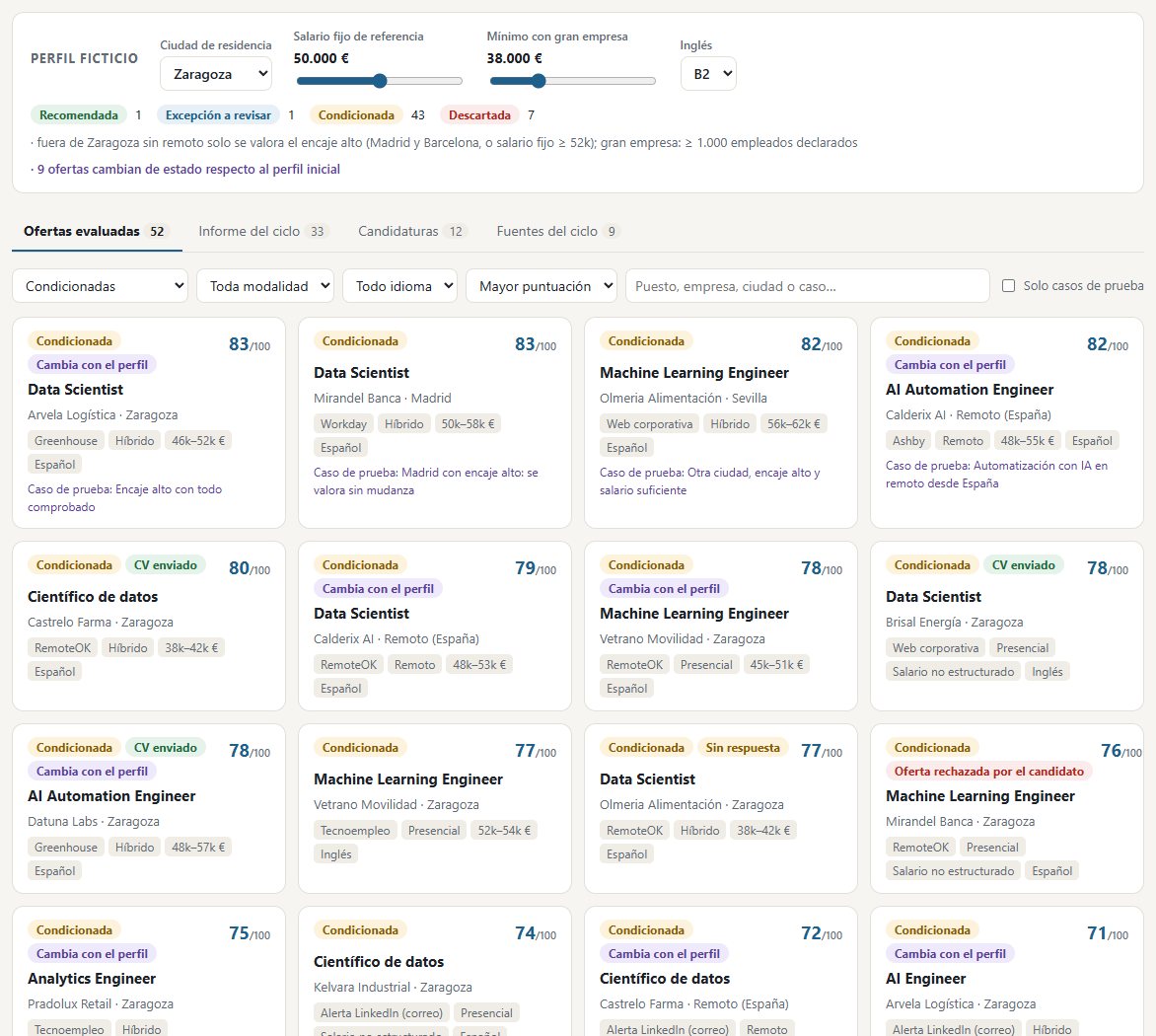Open the Fuentes del ciclo tab
Image resolution: width=1156 pixels, height=1036 pixels.
tap(557, 232)
